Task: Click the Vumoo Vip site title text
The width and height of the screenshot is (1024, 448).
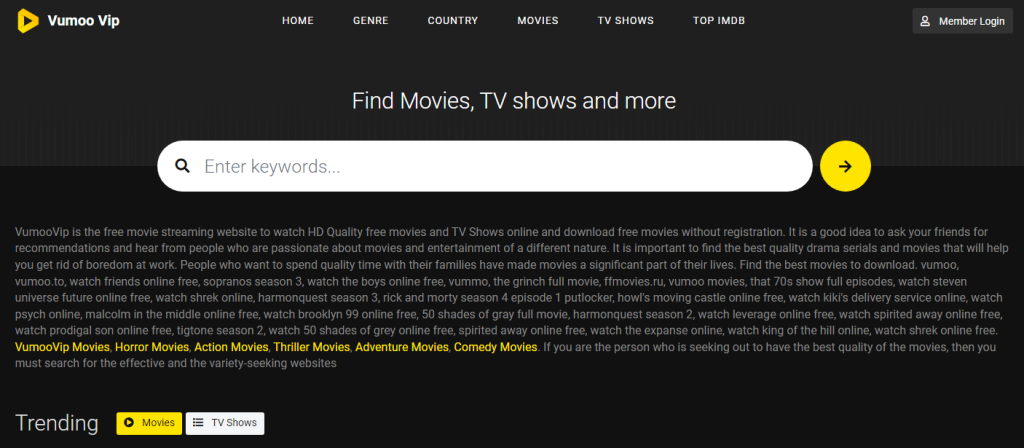Action: (84, 21)
